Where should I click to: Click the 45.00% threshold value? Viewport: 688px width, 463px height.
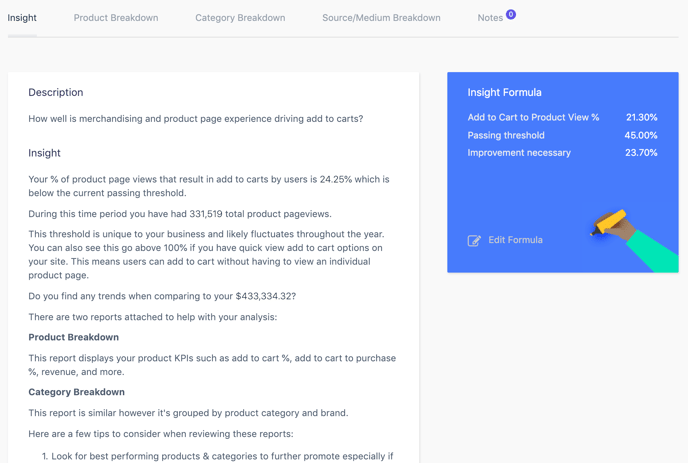tap(641, 135)
